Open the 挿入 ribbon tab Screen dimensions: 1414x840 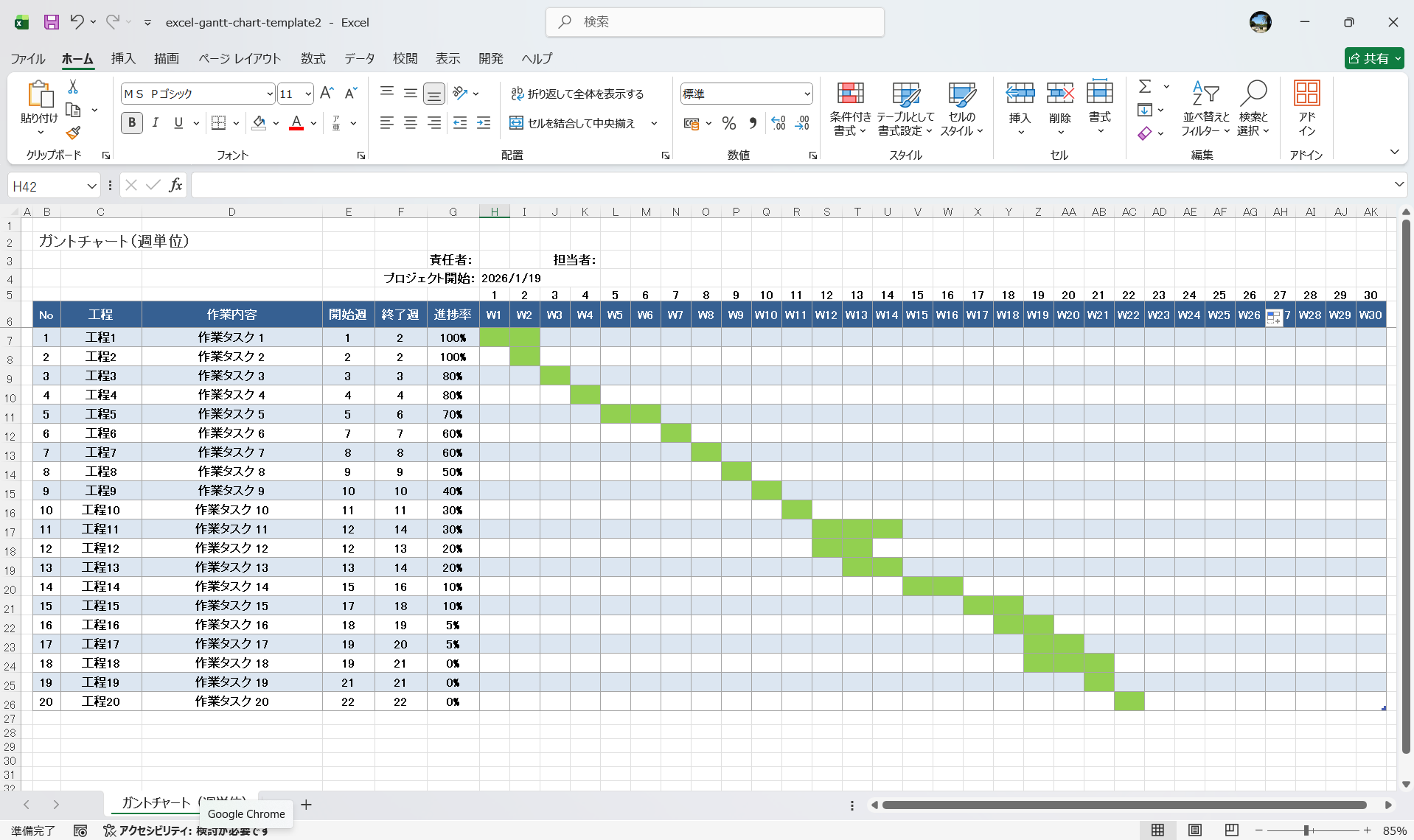click(x=123, y=59)
